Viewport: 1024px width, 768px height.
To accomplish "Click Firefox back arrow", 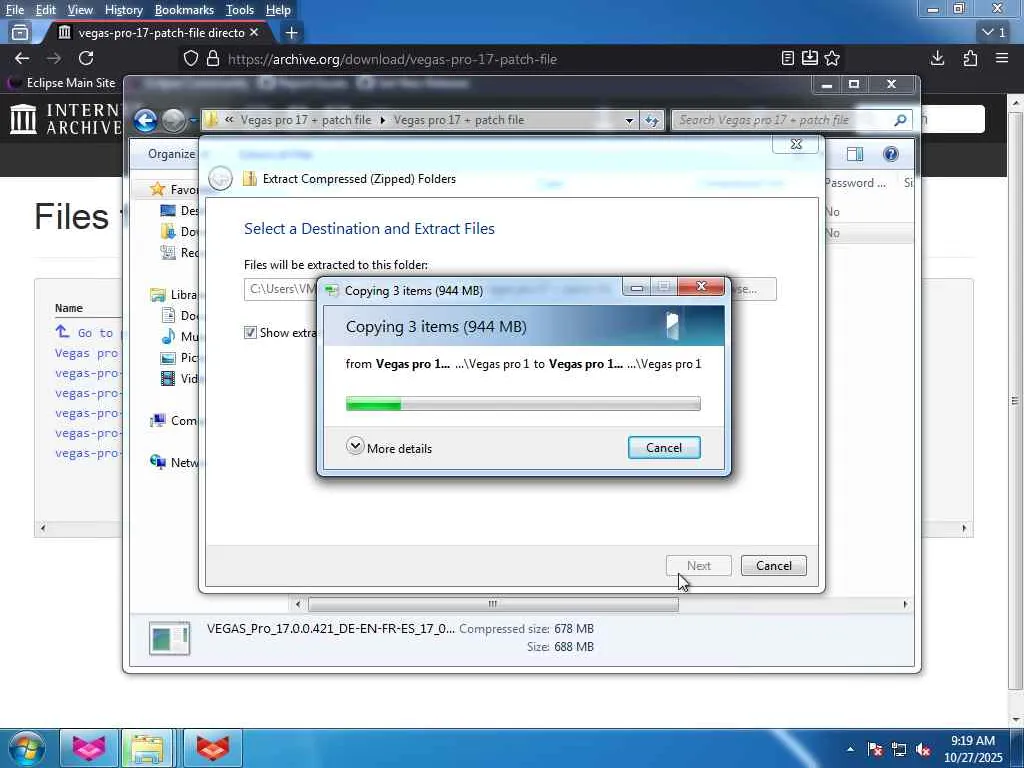I will (x=22, y=58).
